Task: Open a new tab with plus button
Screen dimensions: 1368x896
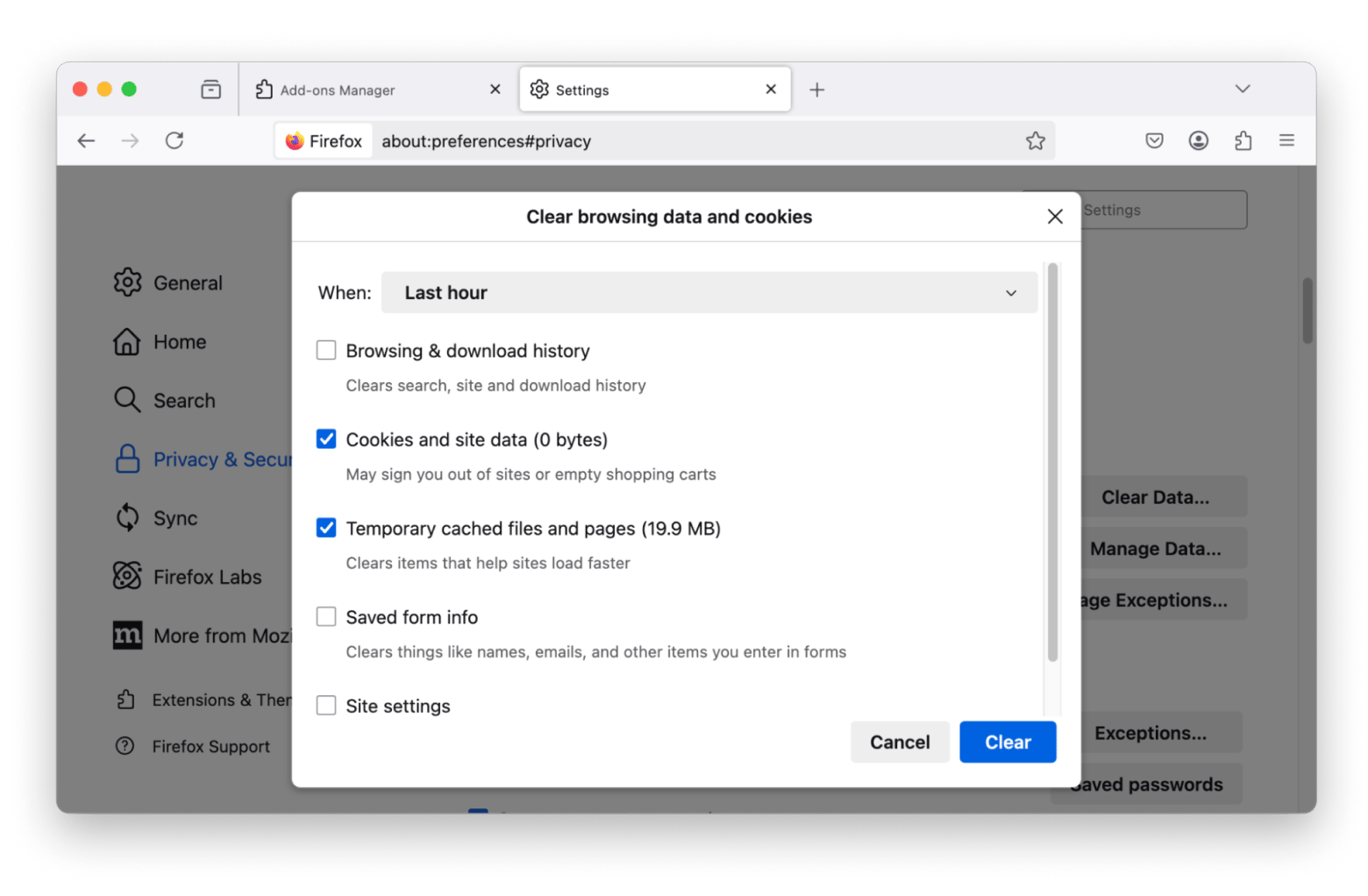Action: click(816, 90)
